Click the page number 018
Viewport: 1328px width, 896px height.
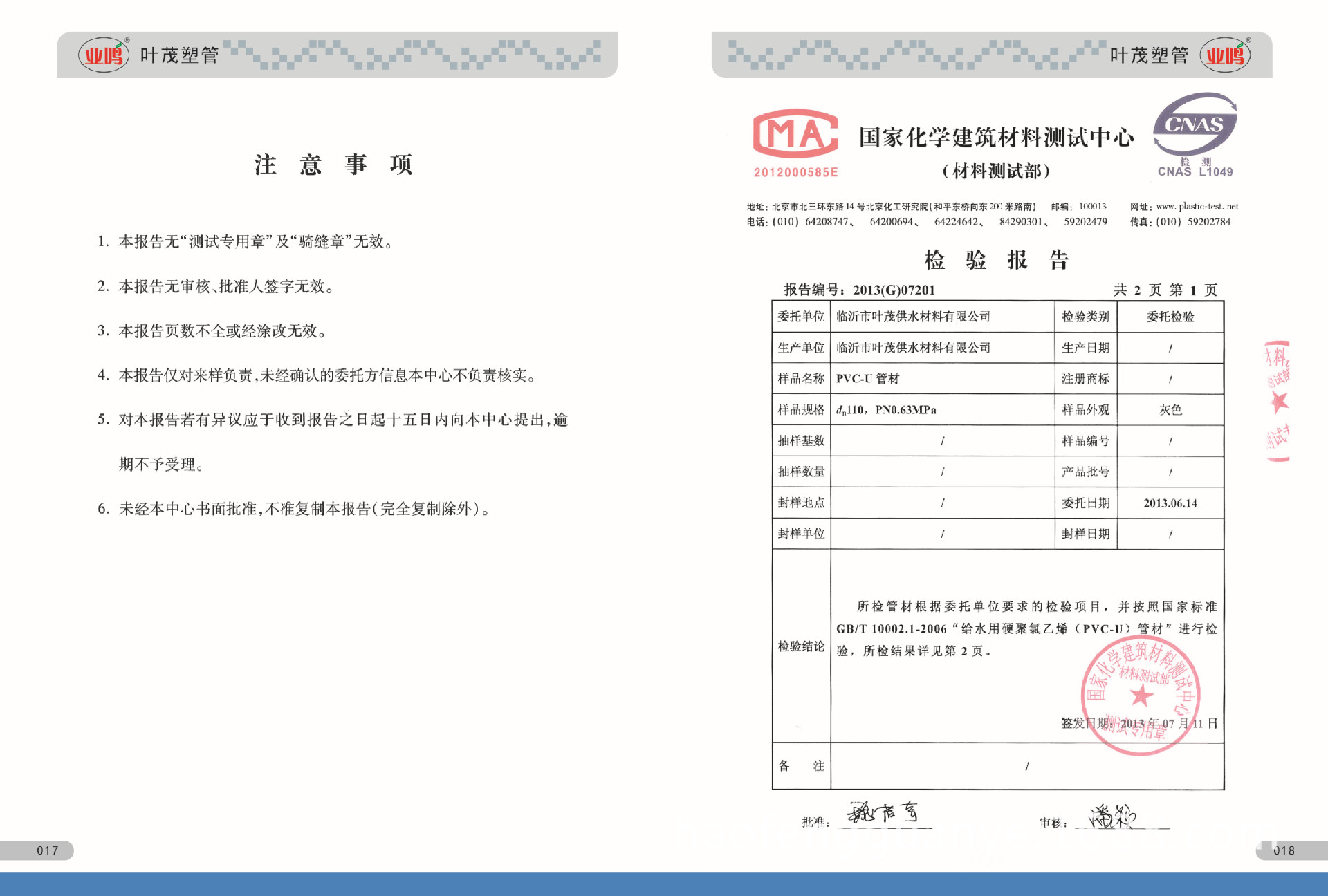pyautogui.click(x=1284, y=850)
